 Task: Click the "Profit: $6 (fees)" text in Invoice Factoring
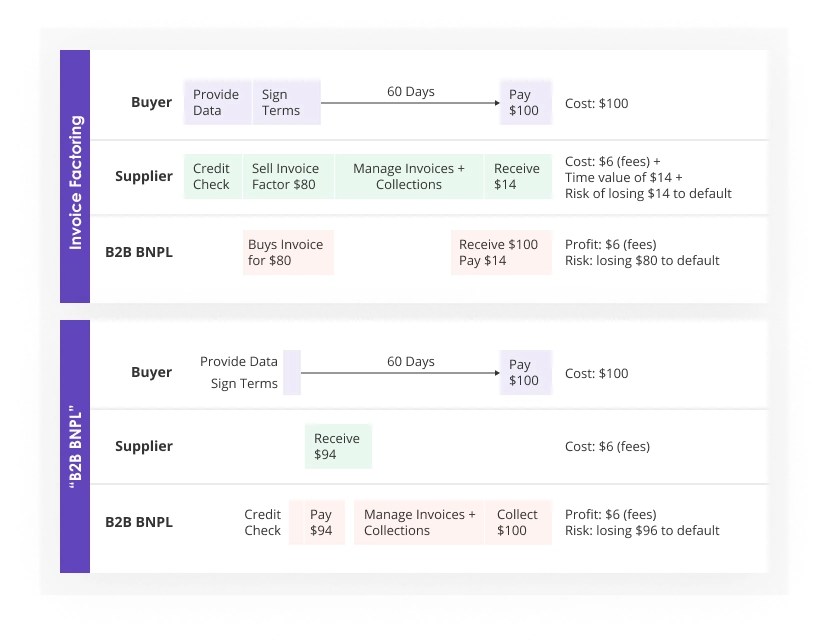pyautogui.click(x=611, y=244)
